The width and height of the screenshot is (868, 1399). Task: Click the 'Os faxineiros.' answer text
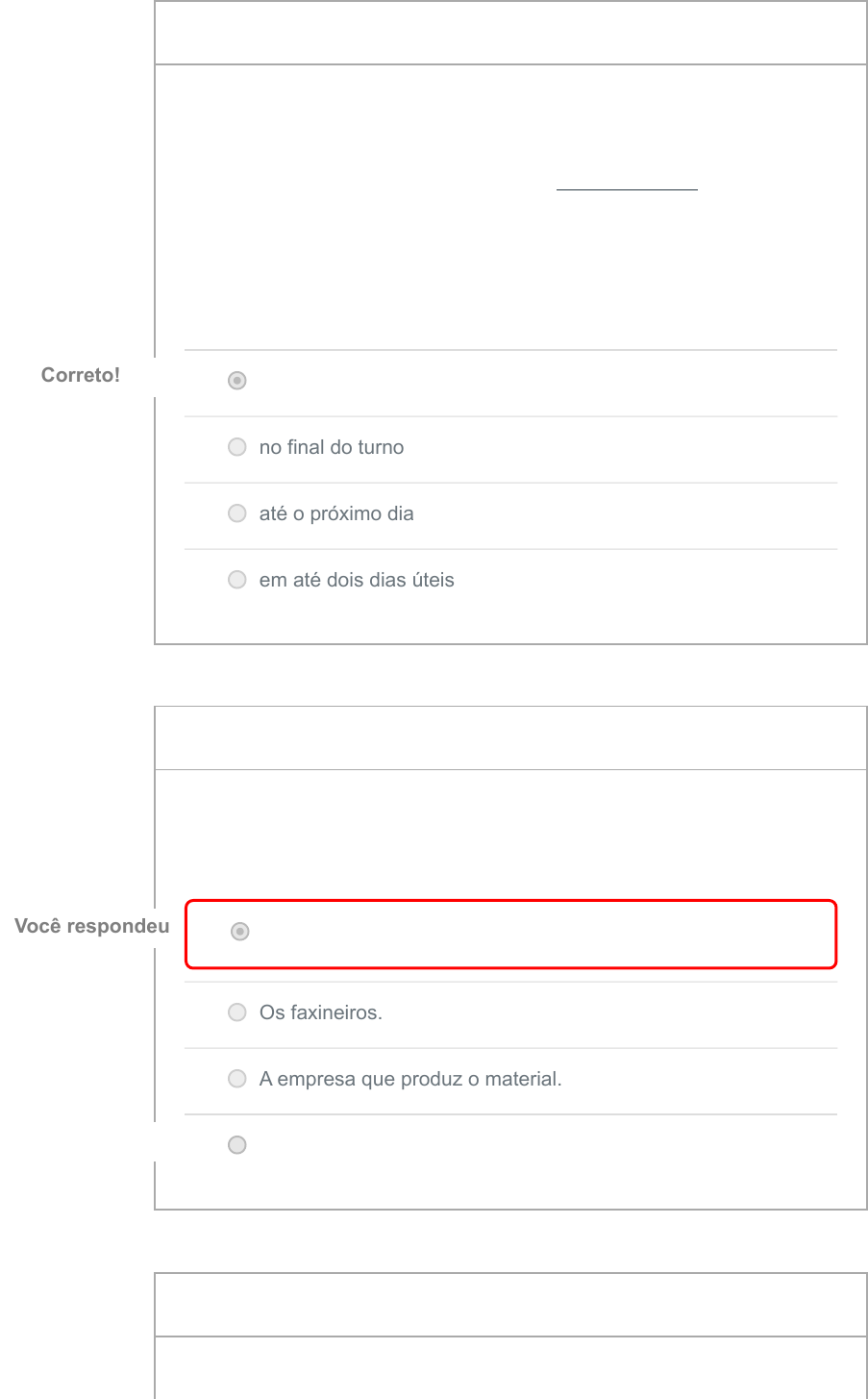[321, 1012]
